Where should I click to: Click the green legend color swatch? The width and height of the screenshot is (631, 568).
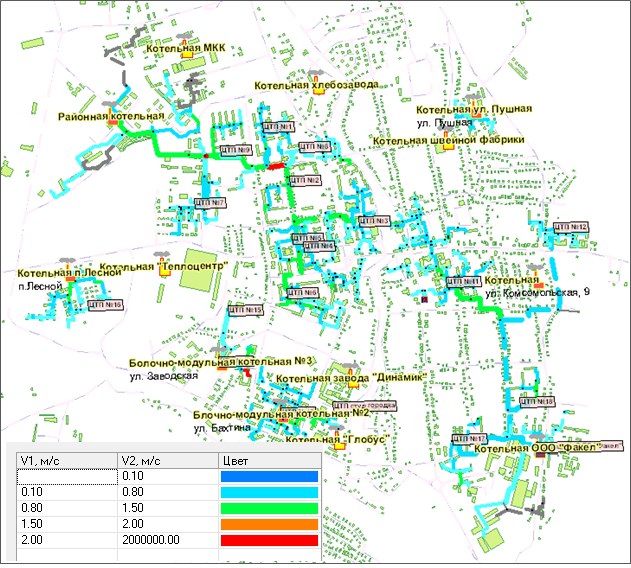tap(268, 508)
